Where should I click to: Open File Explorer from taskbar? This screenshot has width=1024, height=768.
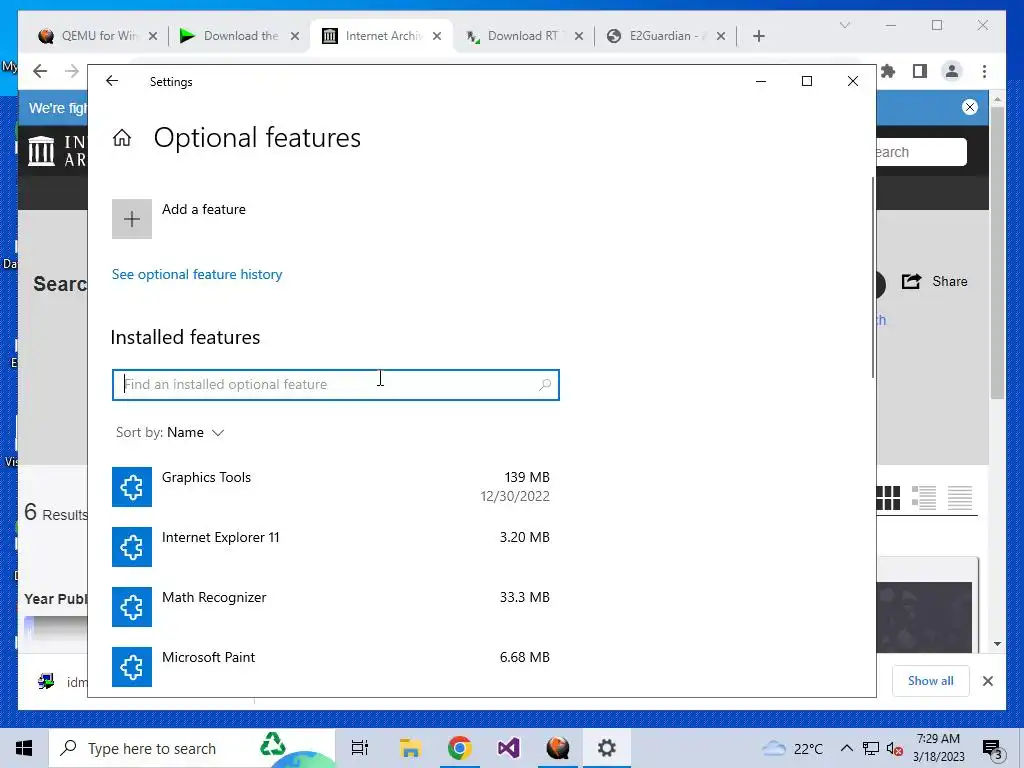(410, 748)
